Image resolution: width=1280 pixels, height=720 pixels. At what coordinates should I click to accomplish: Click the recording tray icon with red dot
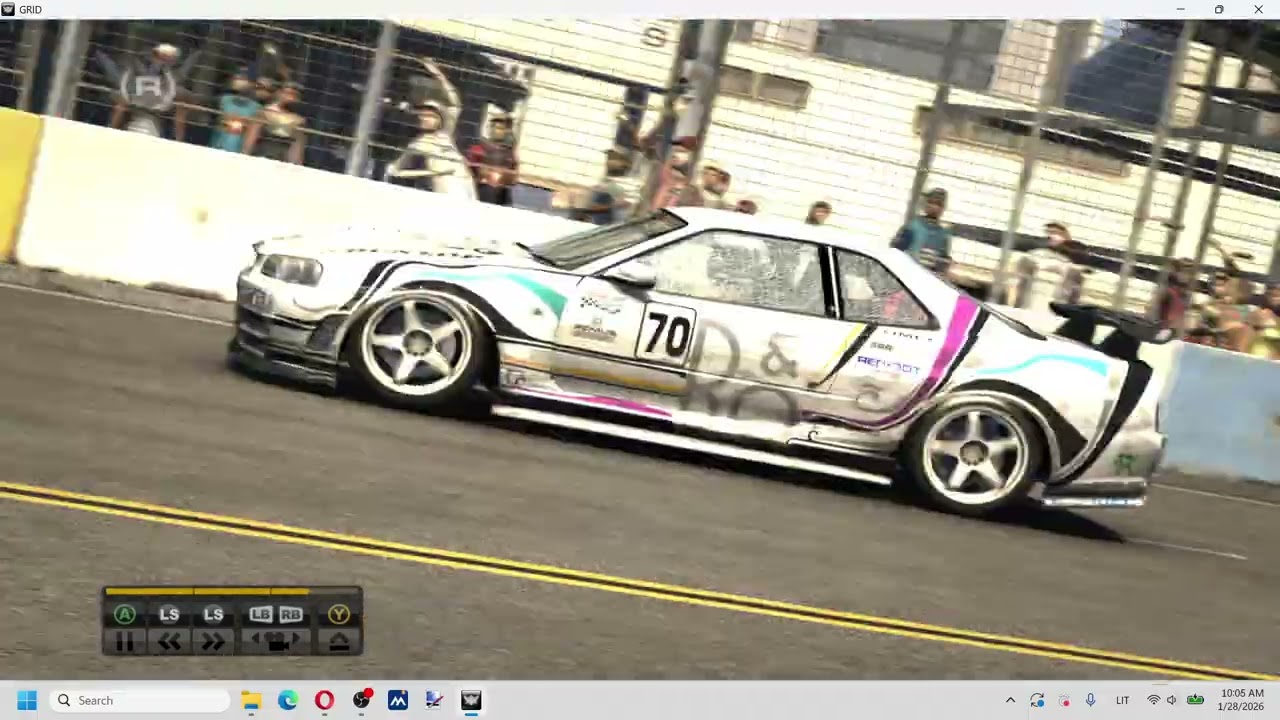(x=1064, y=700)
